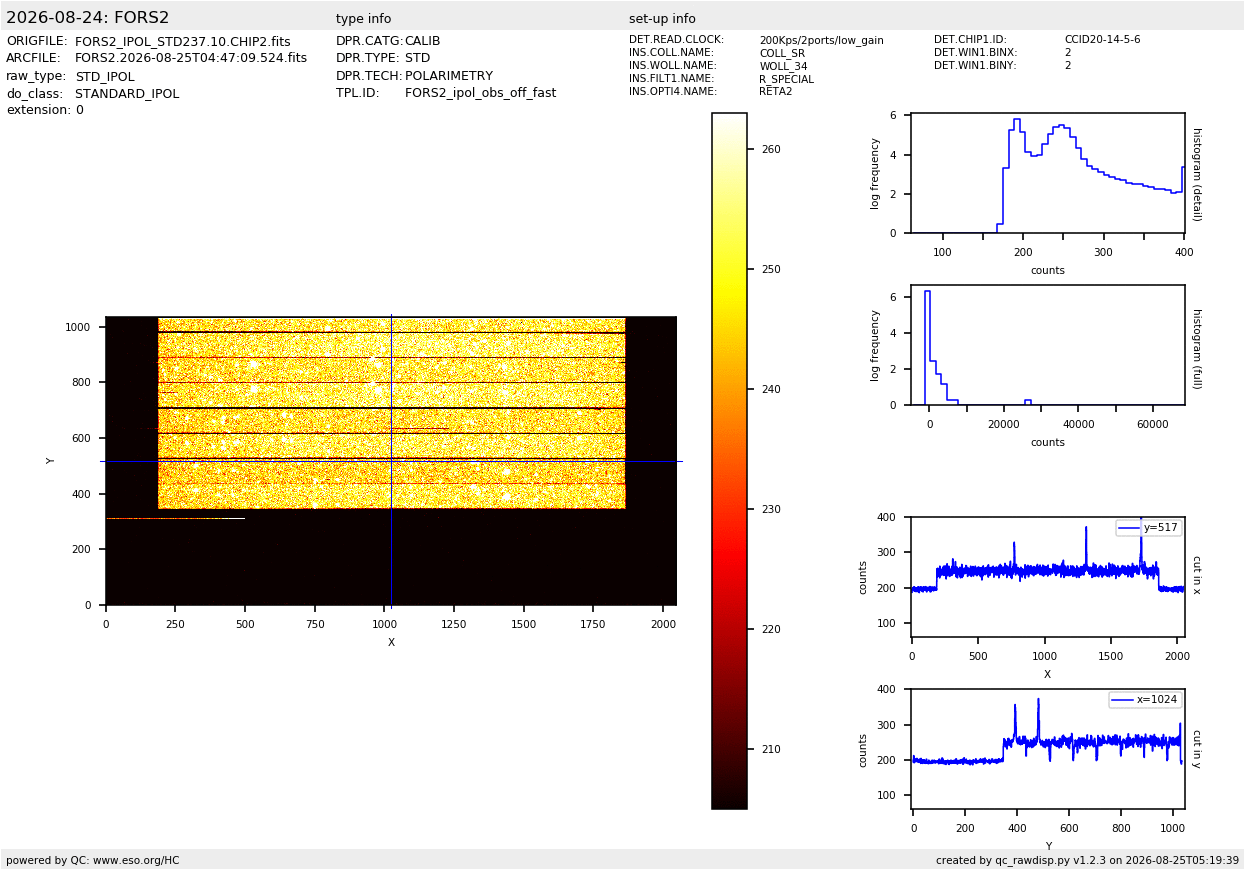Click the 260 tick label on colorbar
This screenshot has width=1245, height=870.
pyautogui.click(x=772, y=150)
